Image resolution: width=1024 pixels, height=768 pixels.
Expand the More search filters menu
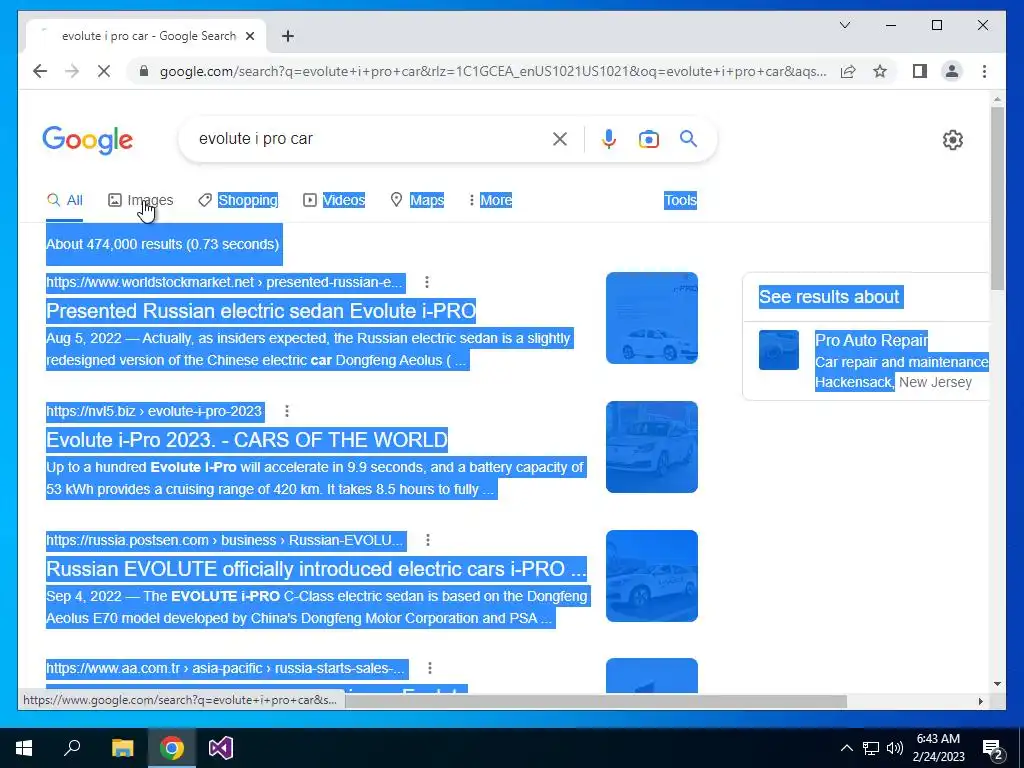[490, 200]
